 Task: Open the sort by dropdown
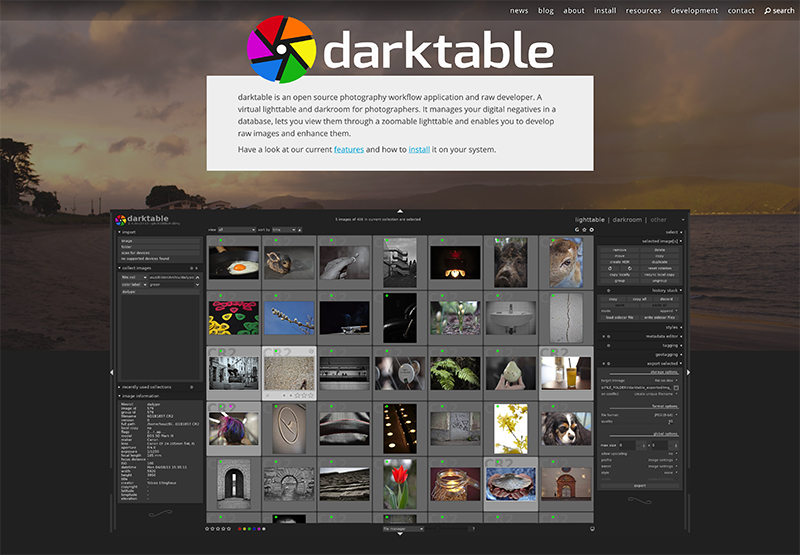coord(284,230)
